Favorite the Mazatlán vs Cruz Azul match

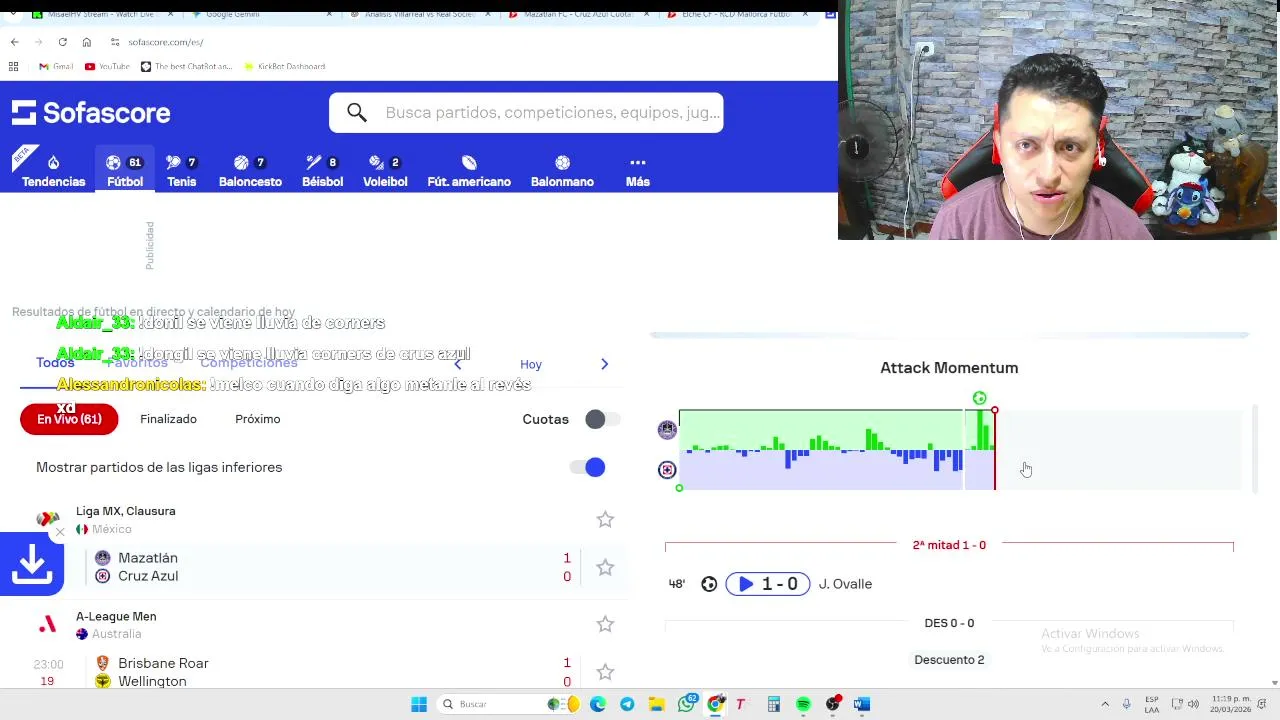[605, 567]
